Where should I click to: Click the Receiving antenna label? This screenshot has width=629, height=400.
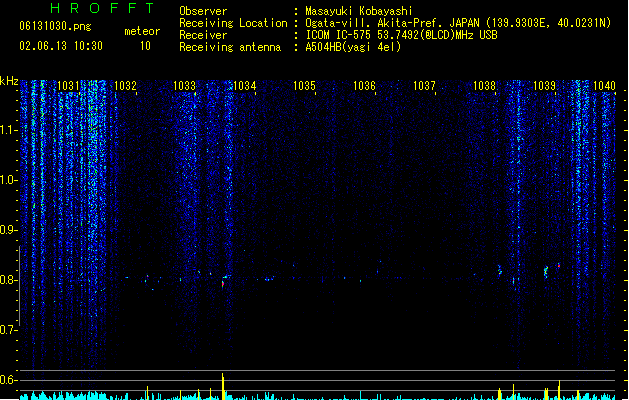230,47
